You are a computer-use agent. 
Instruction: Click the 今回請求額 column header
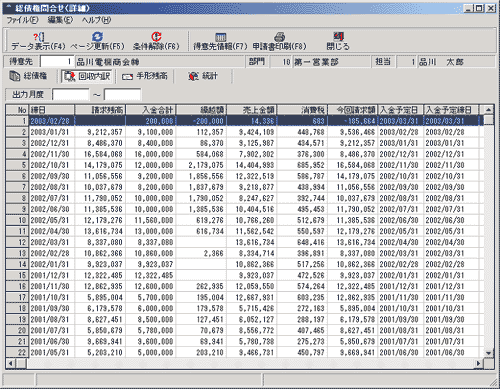coord(353,110)
